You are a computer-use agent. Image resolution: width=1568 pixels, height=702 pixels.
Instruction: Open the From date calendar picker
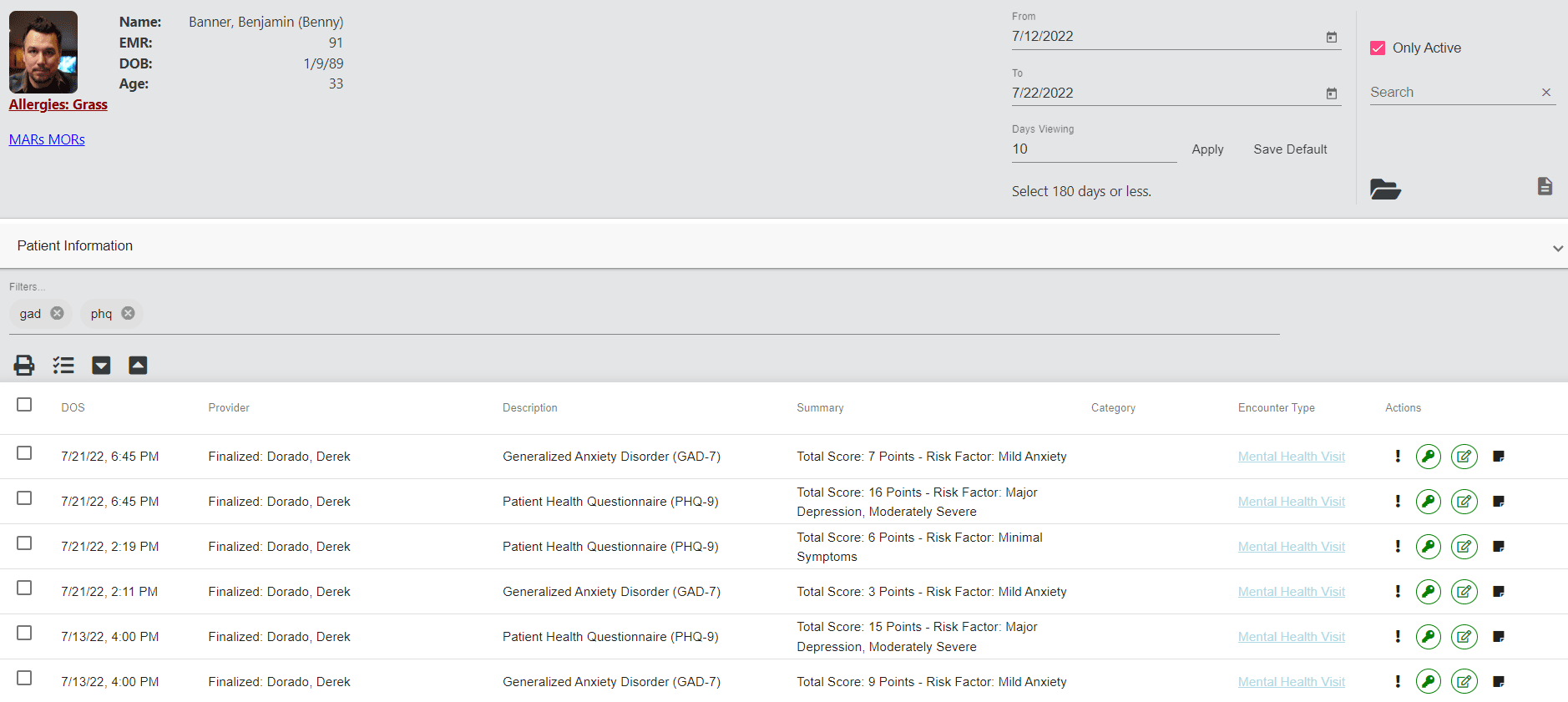pos(1332,38)
